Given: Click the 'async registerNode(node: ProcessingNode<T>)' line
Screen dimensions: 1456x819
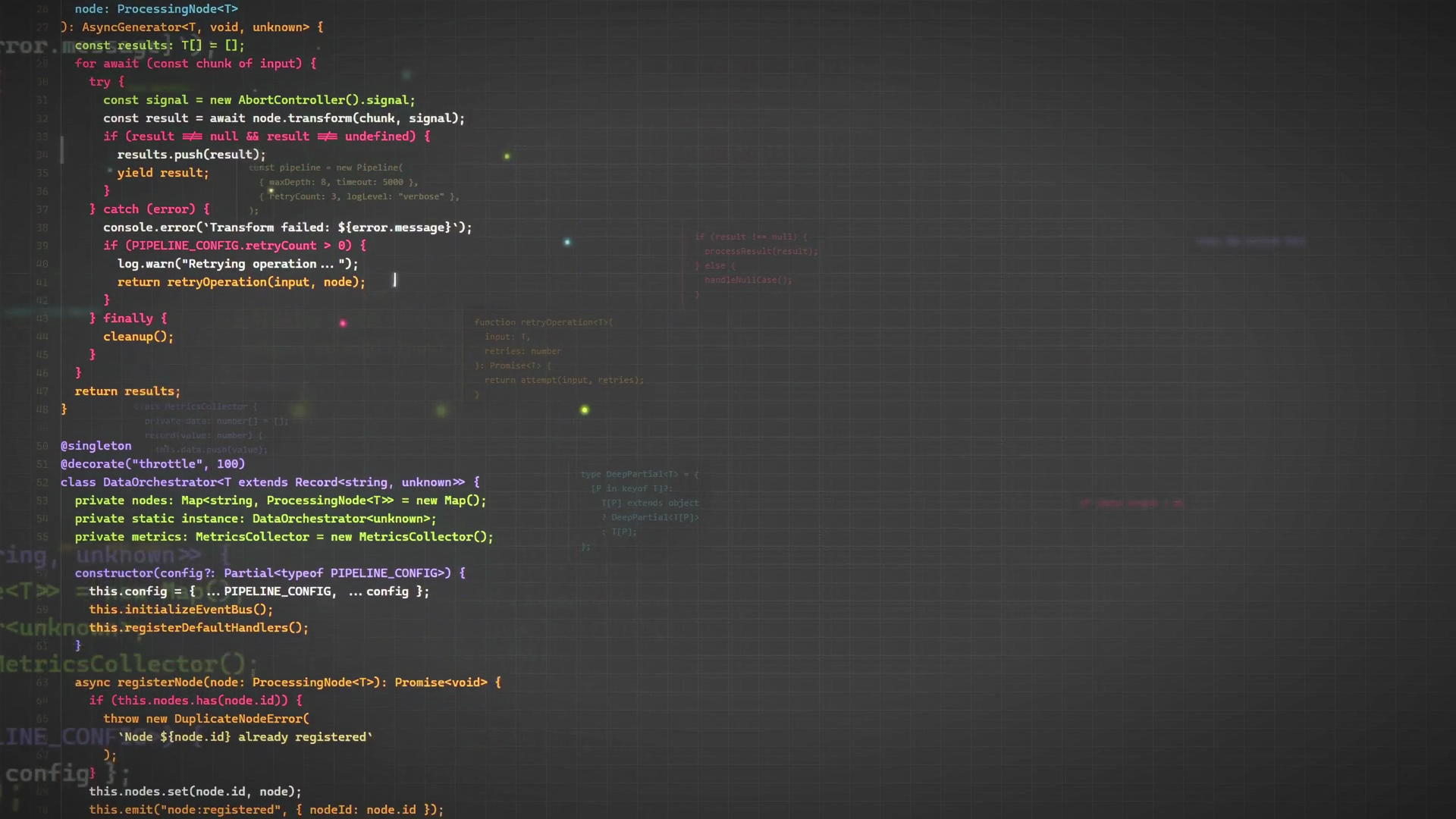Looking at the screenshot, I should click(x=288, y=682).
